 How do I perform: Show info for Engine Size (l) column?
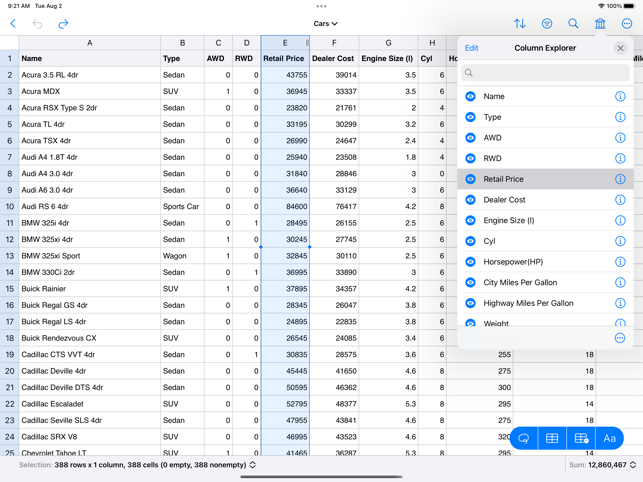click(620, 220)
